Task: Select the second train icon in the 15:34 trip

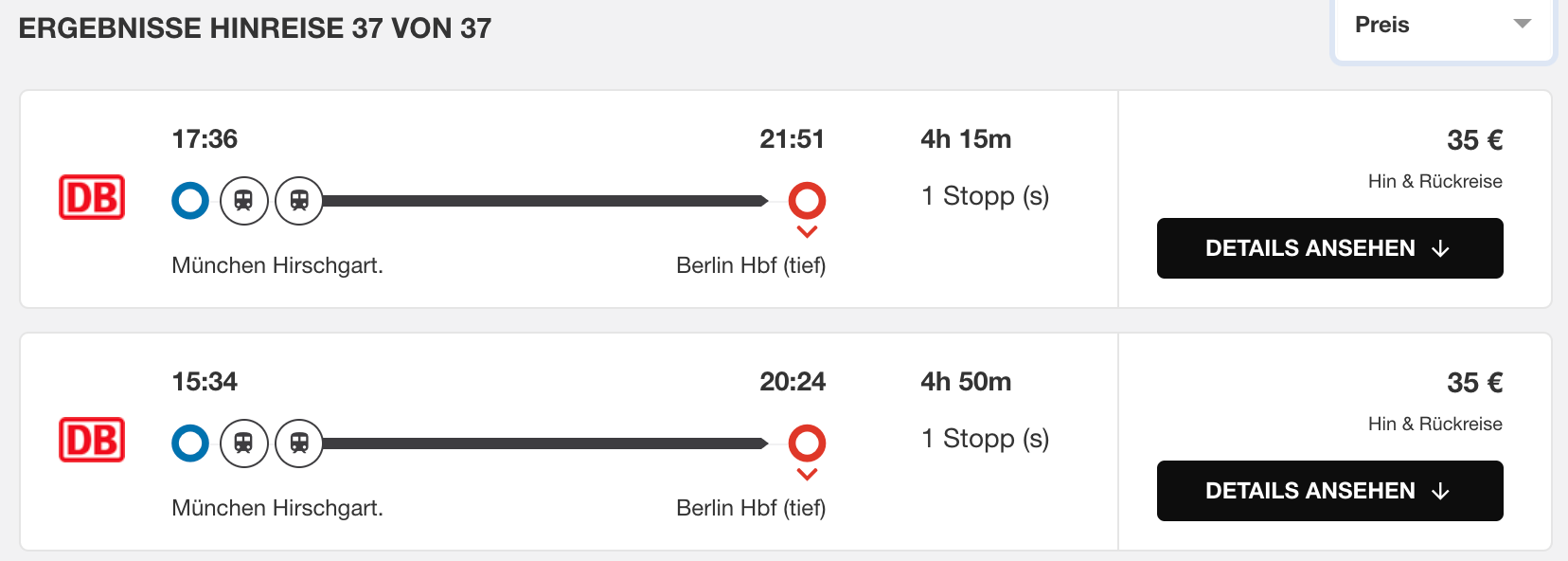Action: tap(299, 443)
